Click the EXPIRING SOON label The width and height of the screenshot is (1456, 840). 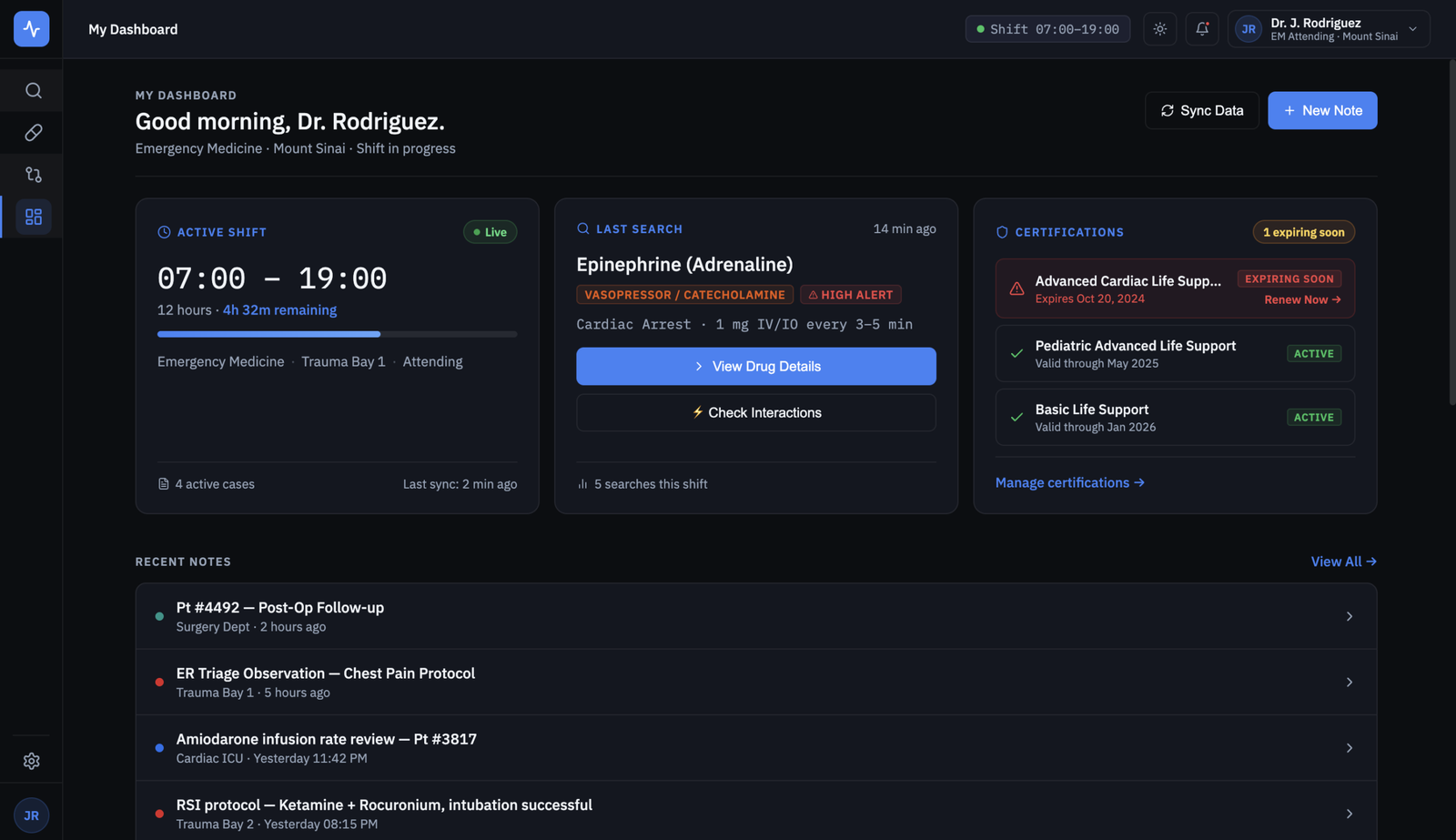(x=1289, y=278)
